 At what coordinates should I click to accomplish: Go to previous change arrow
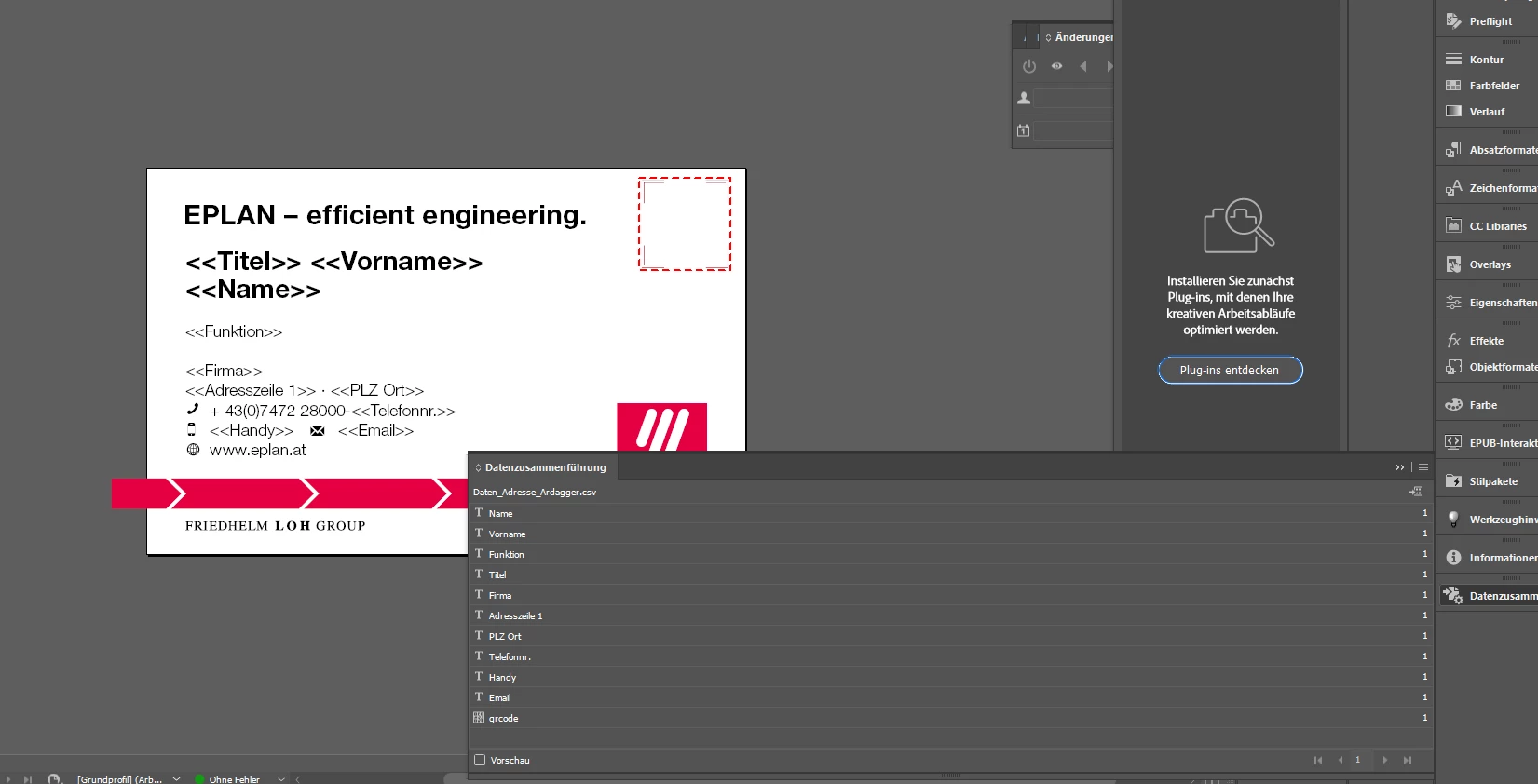[x=1083, y=66]
